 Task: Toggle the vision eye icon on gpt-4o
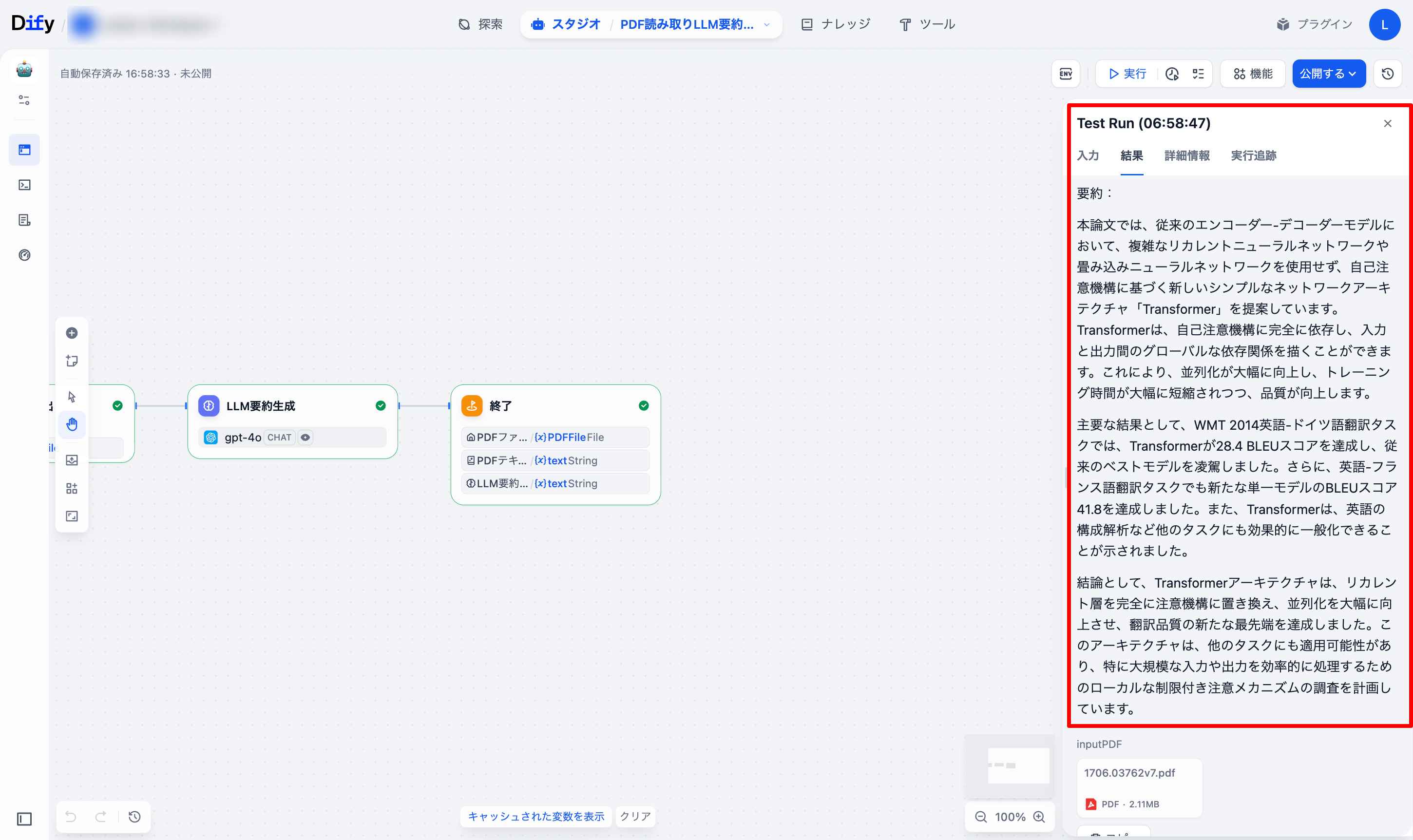(306, 438)
